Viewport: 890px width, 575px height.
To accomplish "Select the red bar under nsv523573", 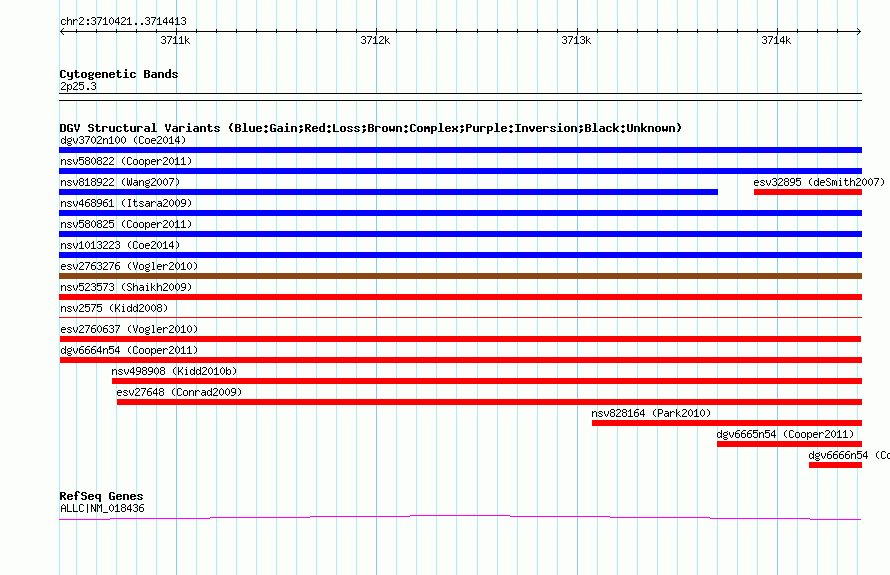I will (460, 297).
